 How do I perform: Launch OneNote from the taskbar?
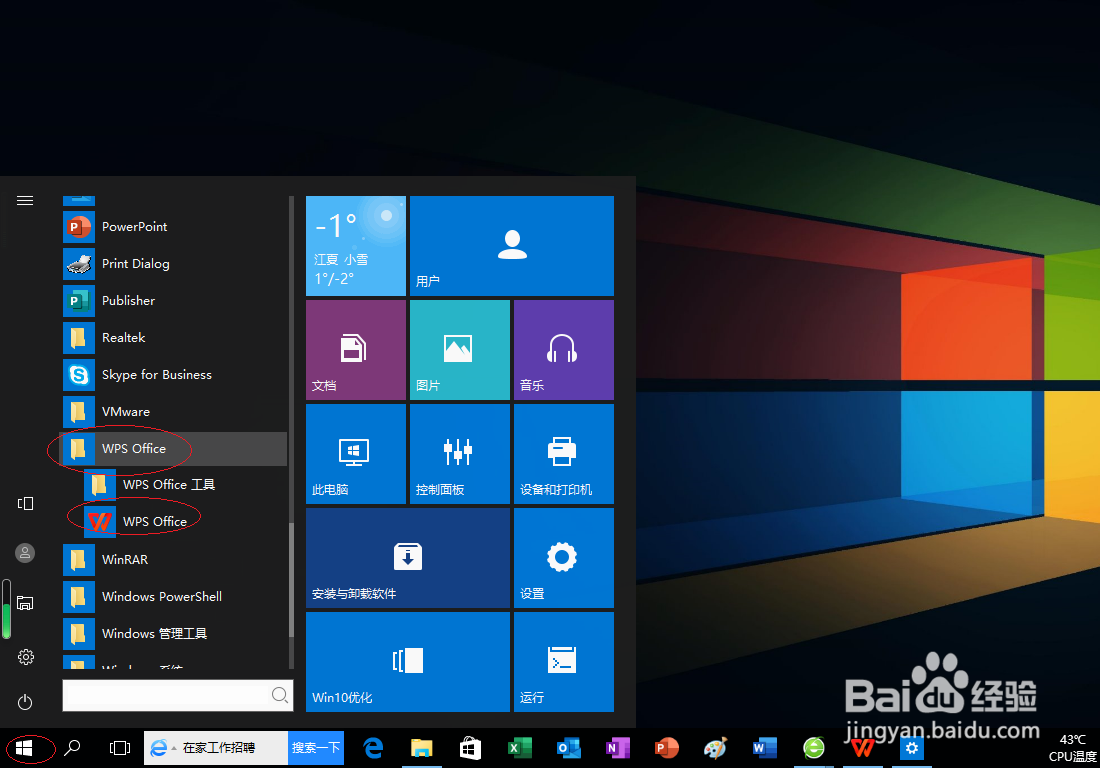pos(617,748)
